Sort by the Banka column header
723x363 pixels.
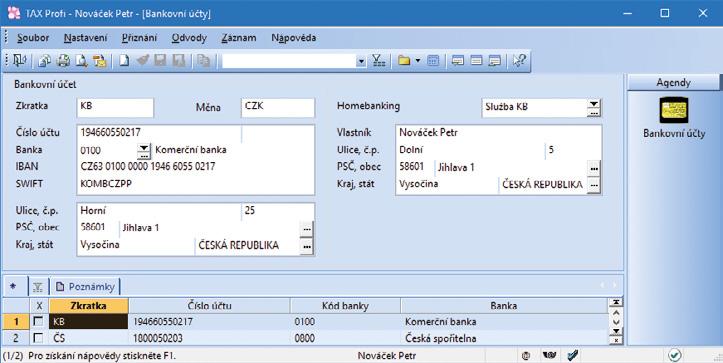pyautogui.click(x=504, y=306)
